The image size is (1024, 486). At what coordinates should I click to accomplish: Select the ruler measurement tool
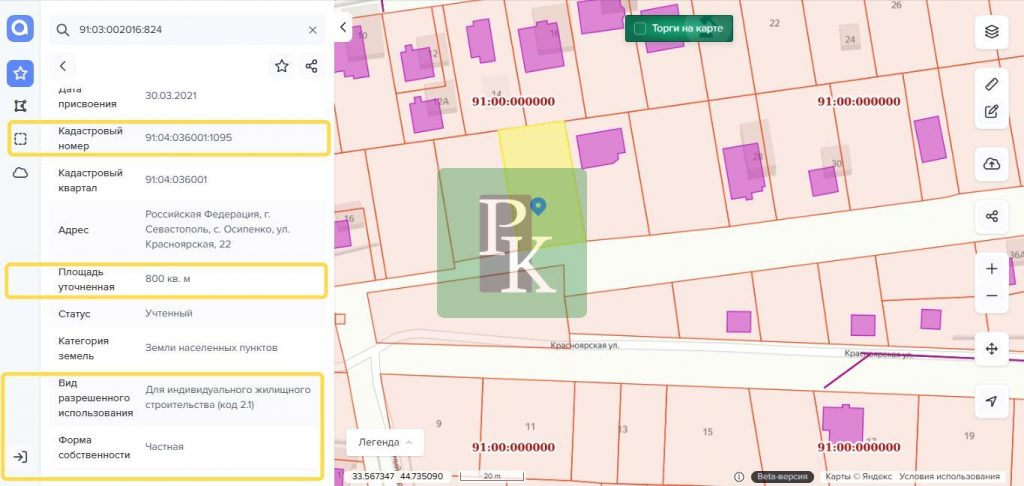click(991, 84)
